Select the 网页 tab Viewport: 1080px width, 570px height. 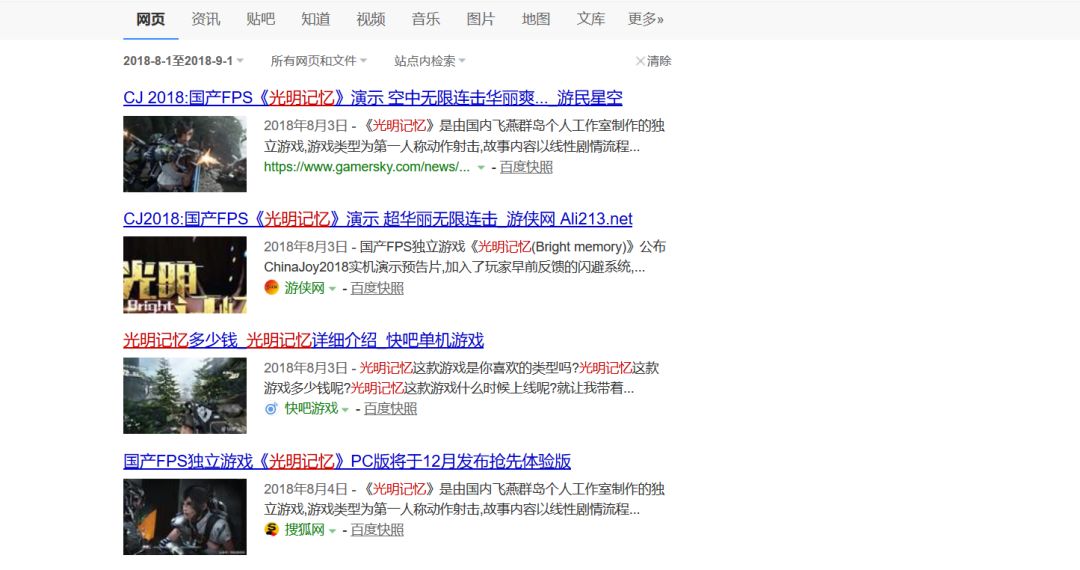(150, 19)
